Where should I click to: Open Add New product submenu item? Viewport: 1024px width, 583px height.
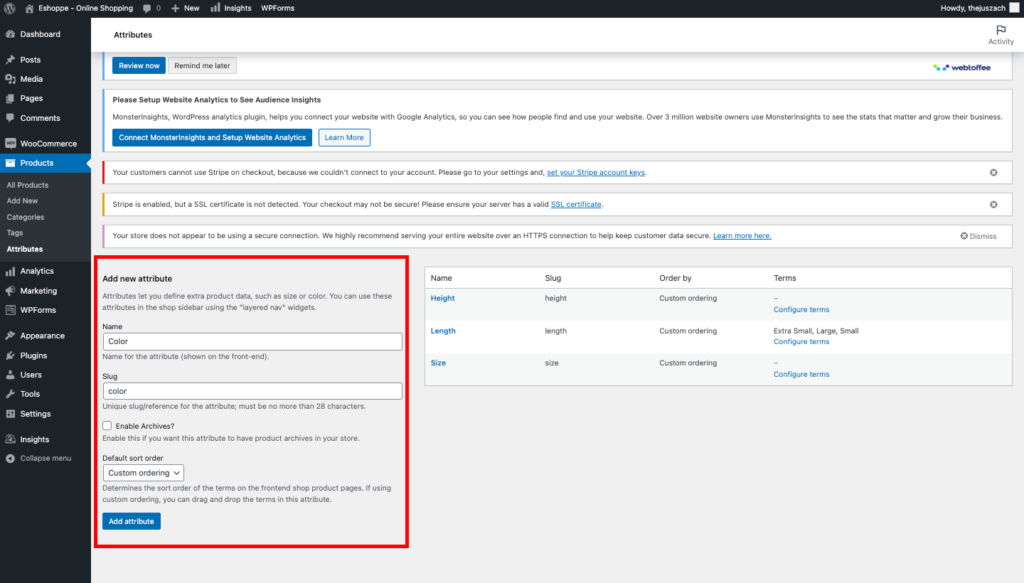tap(22, 201)
